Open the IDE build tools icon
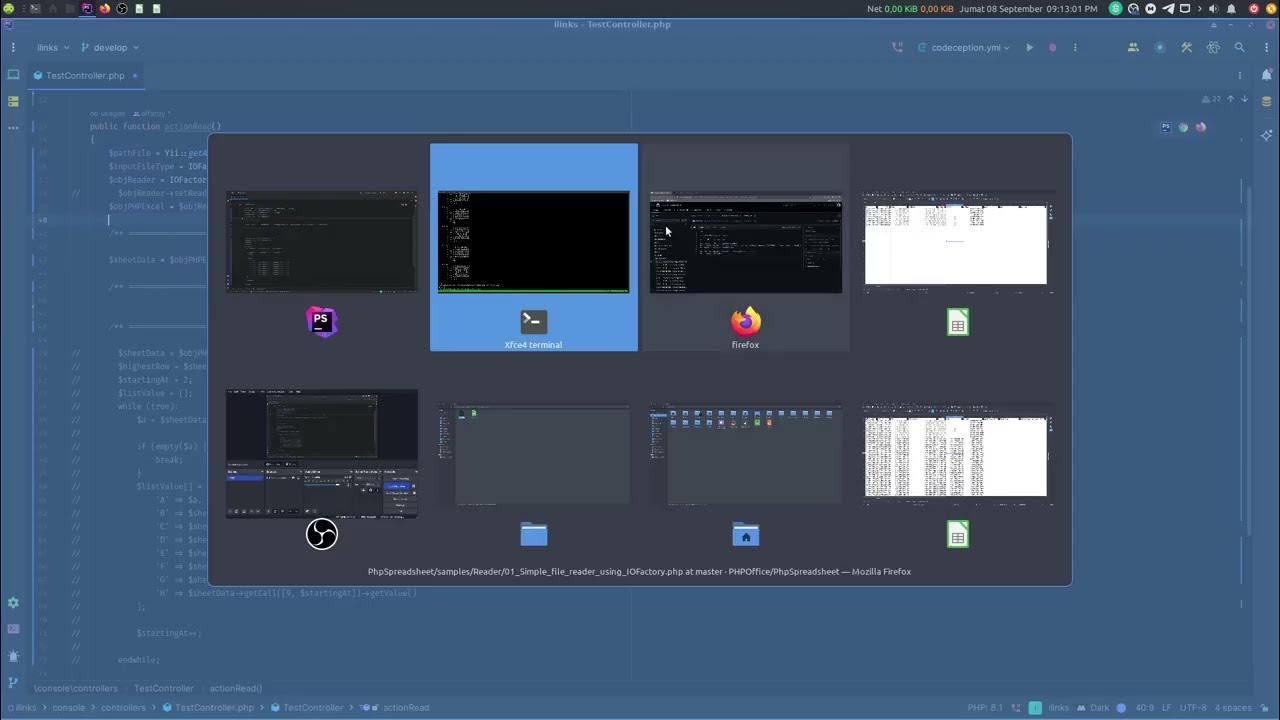The width and height of the screenshot is (1280, 720). pyautogui.click(x=1187, y=47)
